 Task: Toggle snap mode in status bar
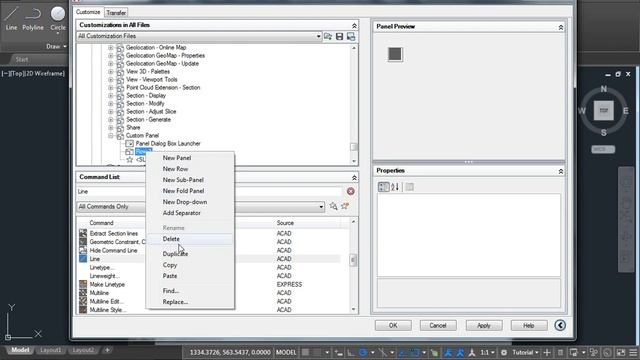(317, 352)
